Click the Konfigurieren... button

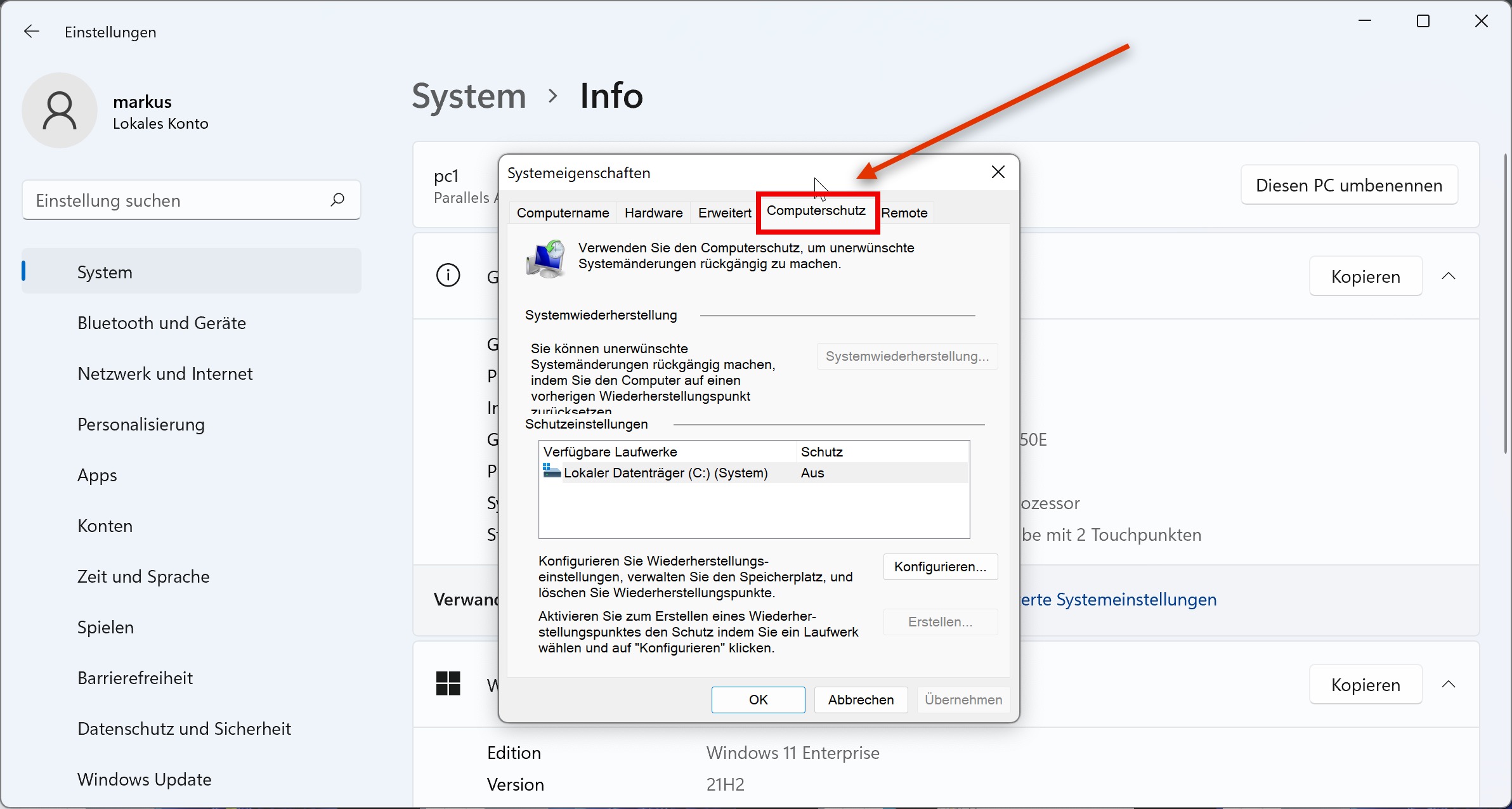[x=941, y=567]
